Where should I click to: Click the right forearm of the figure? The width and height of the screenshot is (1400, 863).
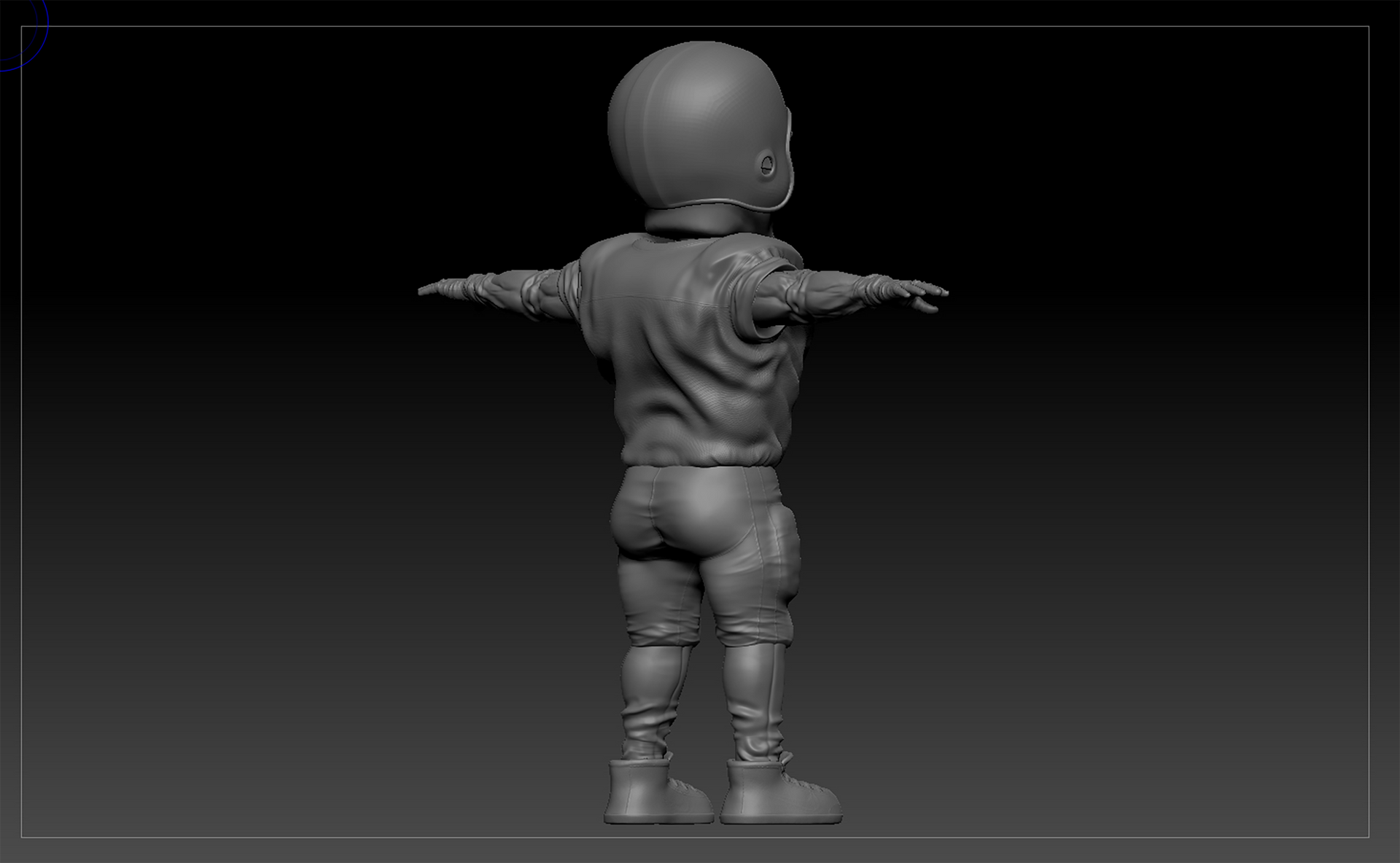828,288
